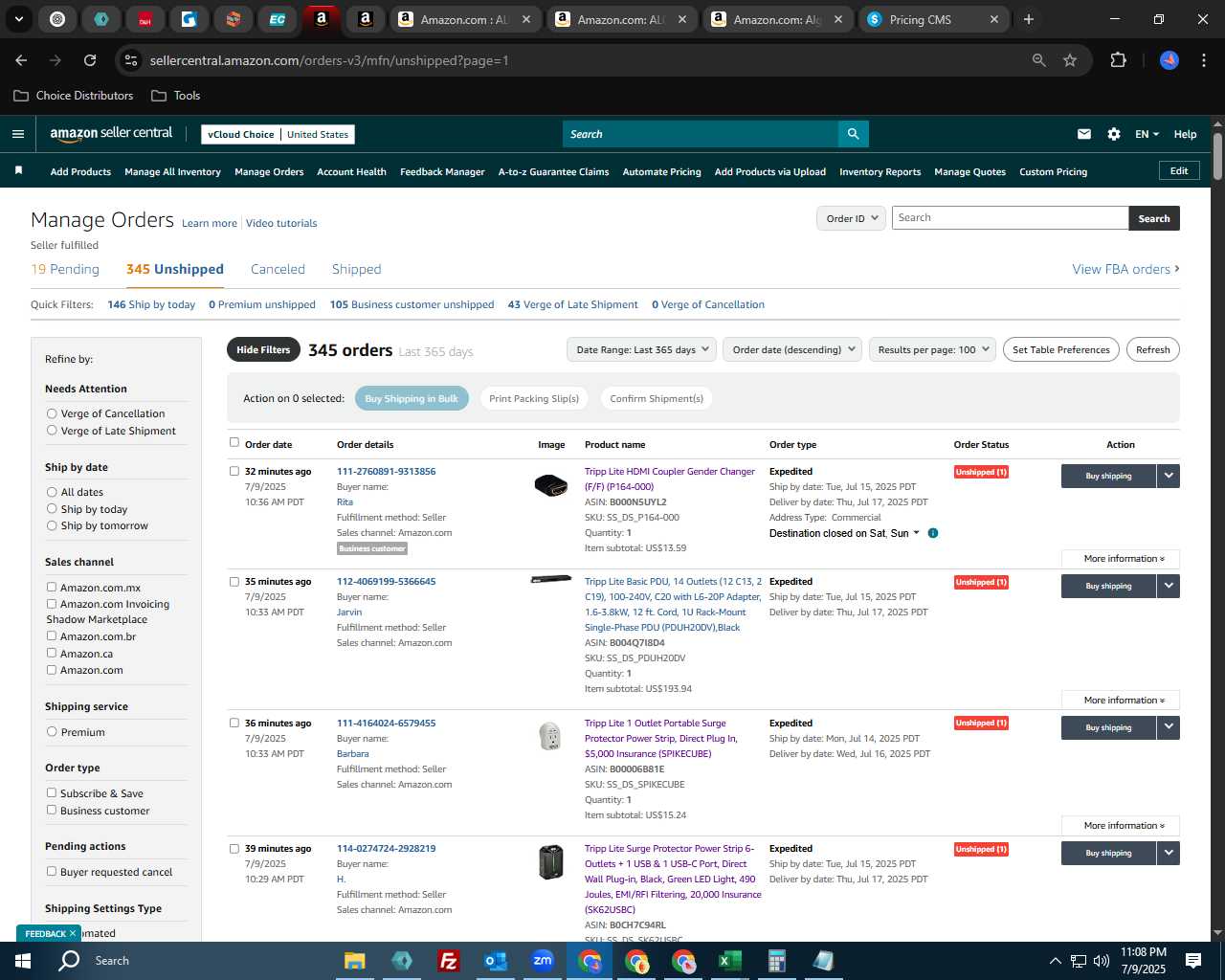Image resolution: width=1225 pixels, height=980 pixels.
Task: Open the Date Range Last 365 days dropdown
Action: (x=642, y=349)
